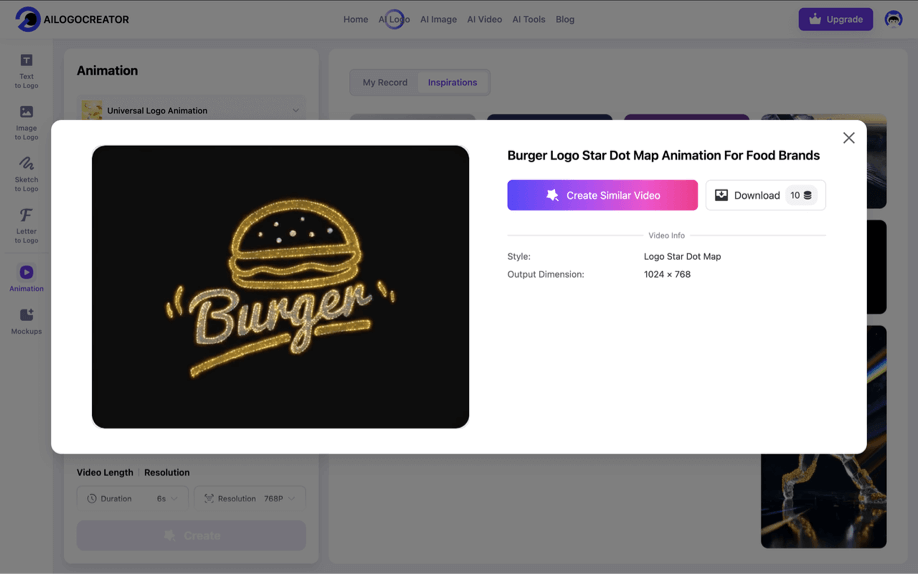
Task: Open AI Video navigation item
Action: coord(485,19)
